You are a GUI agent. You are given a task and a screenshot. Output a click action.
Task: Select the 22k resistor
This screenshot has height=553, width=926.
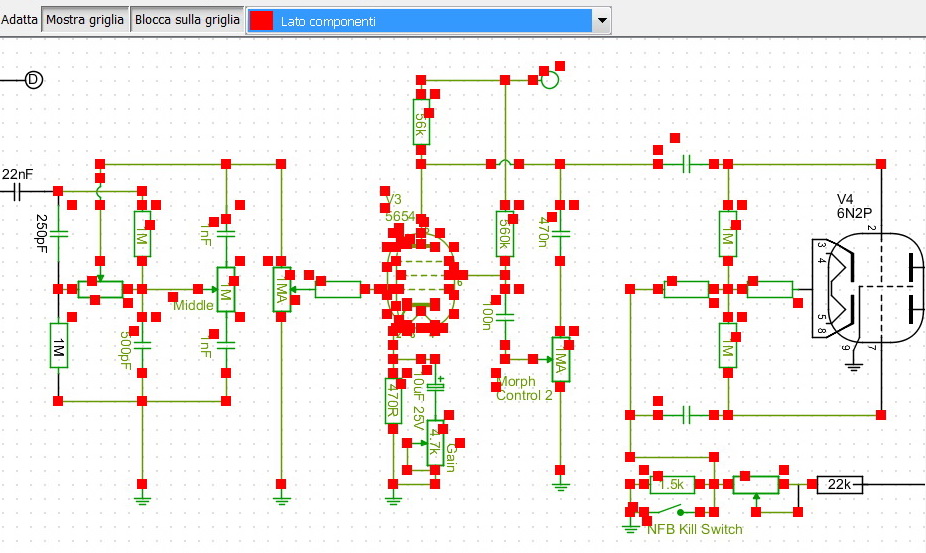coord(839,485)
